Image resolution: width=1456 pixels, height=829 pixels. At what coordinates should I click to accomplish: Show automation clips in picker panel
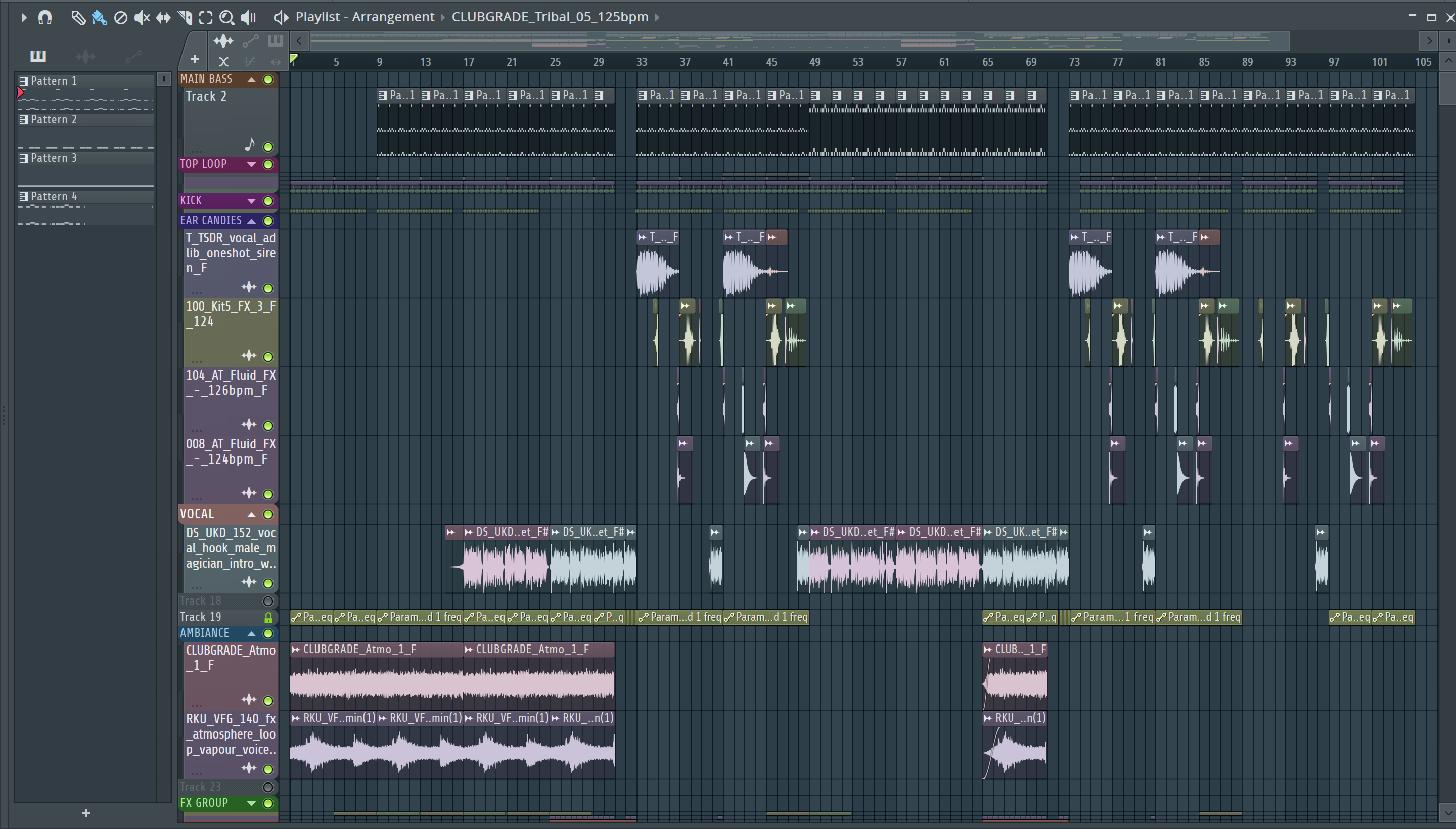(x=133, y=56)
